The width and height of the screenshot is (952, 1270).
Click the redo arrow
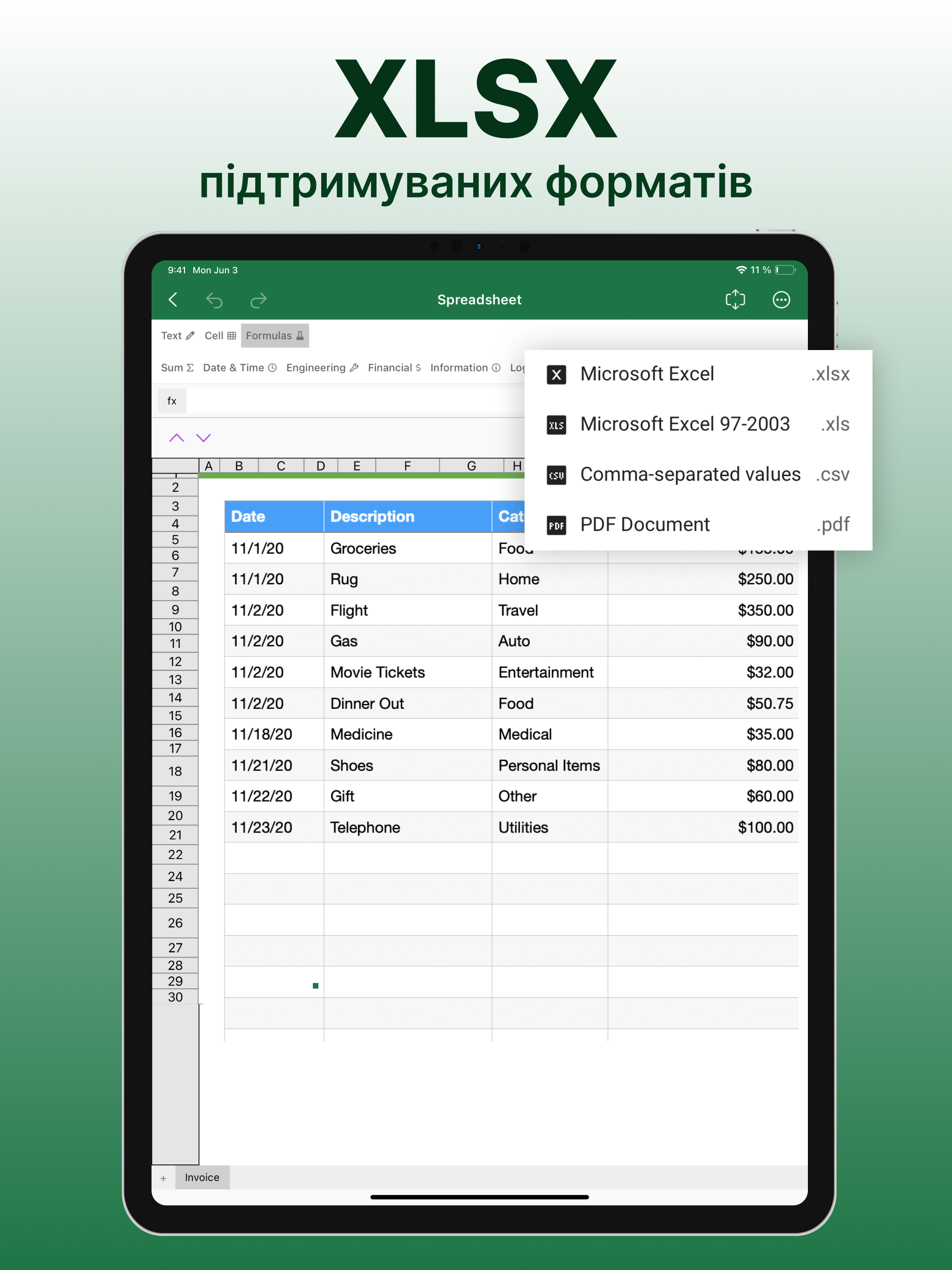(x=258, y=300)
